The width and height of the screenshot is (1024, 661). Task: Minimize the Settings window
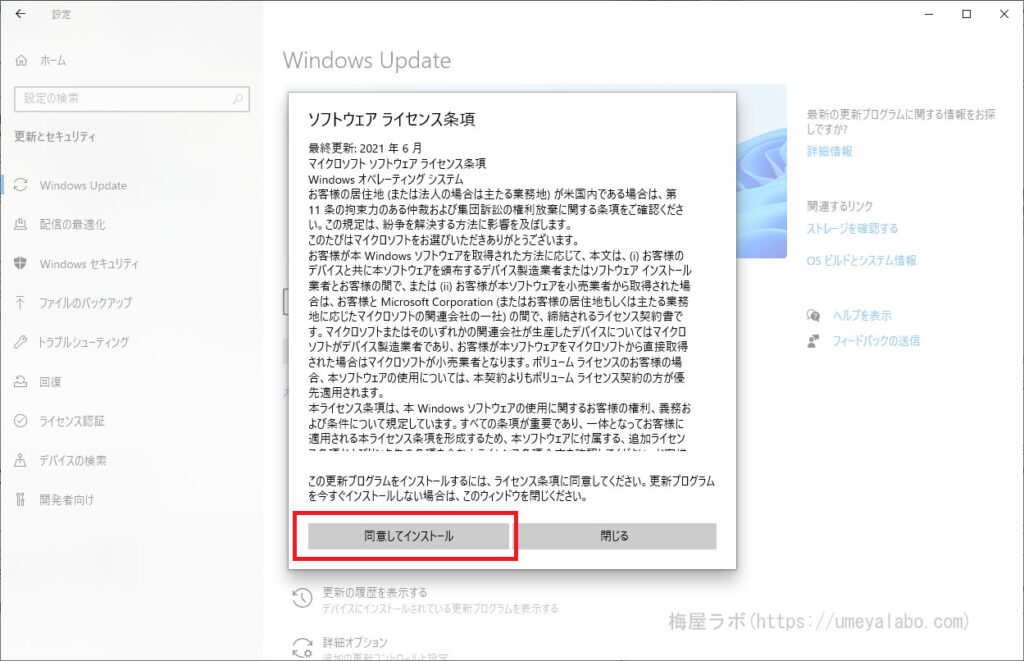click(x=929, y=14)
